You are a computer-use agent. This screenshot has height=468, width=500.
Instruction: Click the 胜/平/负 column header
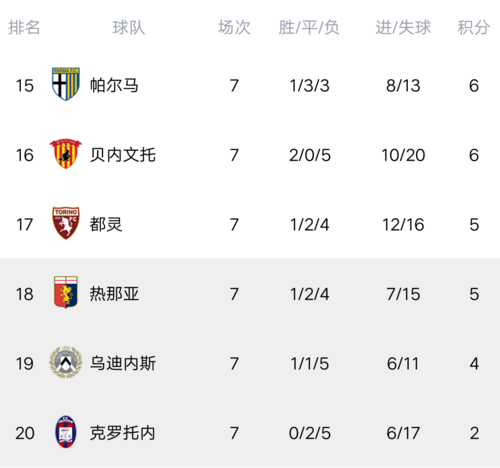tap(309, 27)
